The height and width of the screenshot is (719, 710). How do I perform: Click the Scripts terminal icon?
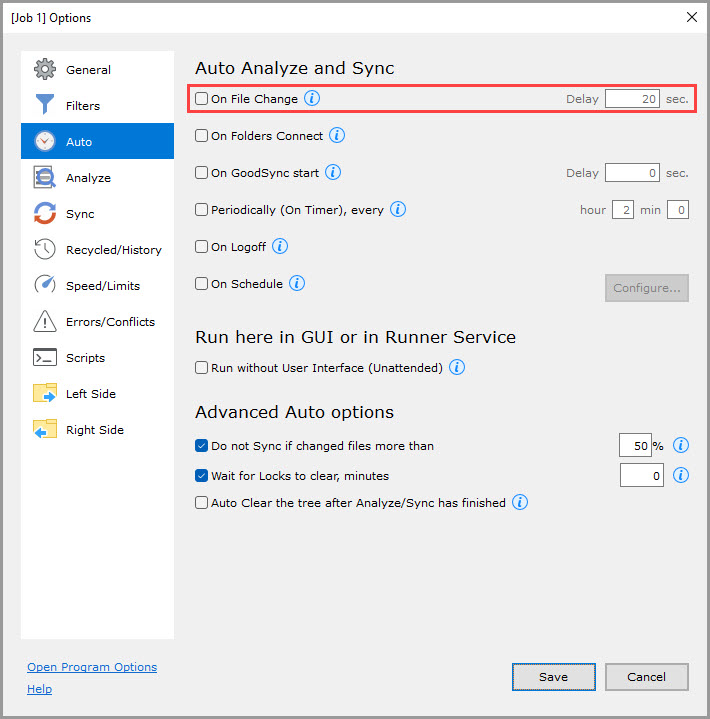[x=45, y=358]
